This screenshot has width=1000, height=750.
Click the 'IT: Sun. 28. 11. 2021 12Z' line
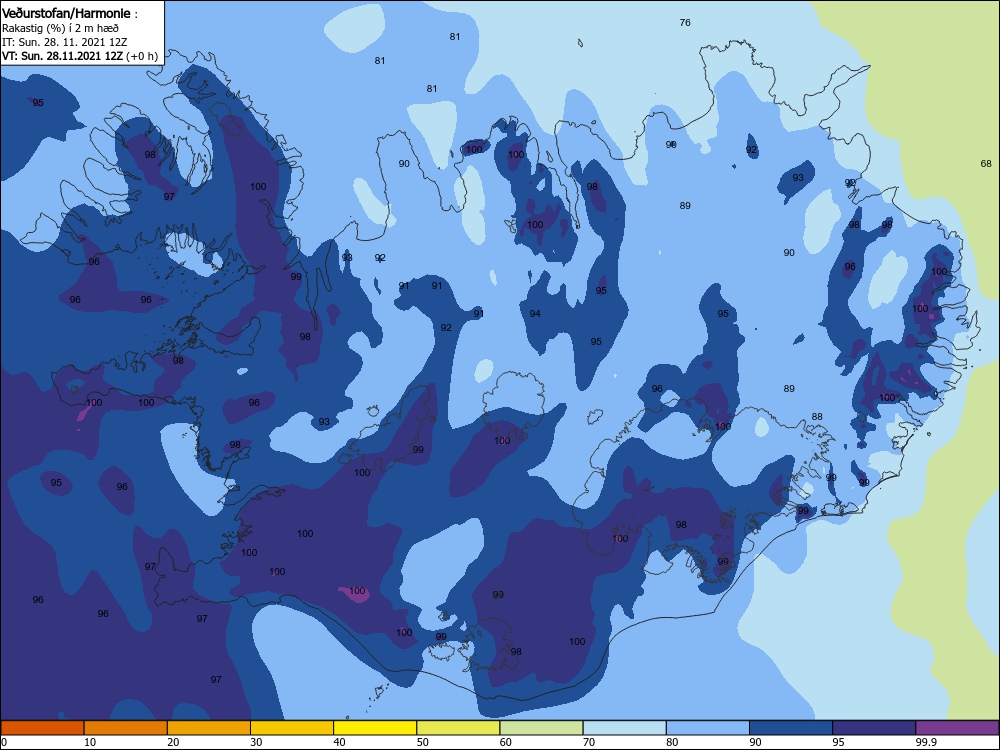(x=64, y=42)
